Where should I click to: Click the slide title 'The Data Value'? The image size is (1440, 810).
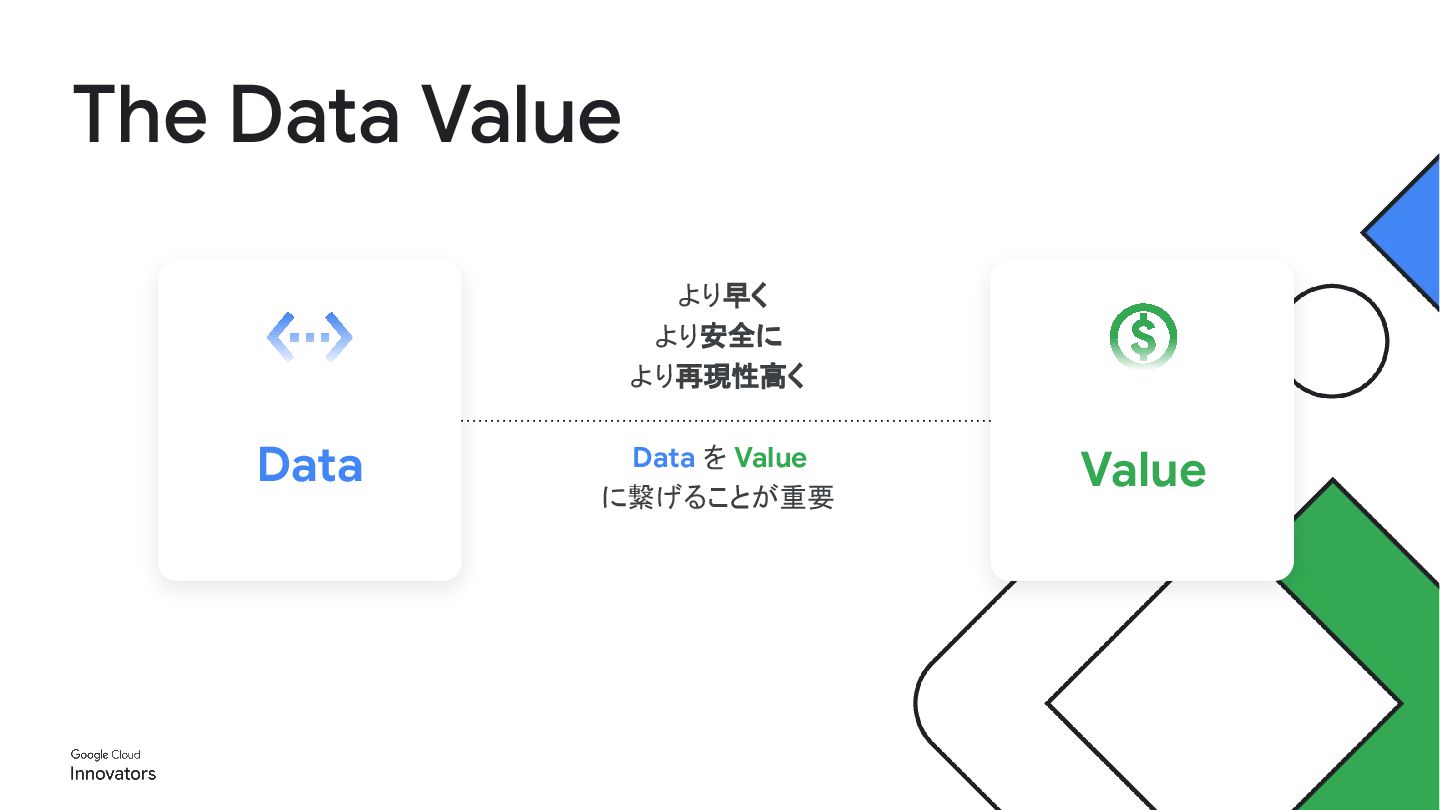347,115
